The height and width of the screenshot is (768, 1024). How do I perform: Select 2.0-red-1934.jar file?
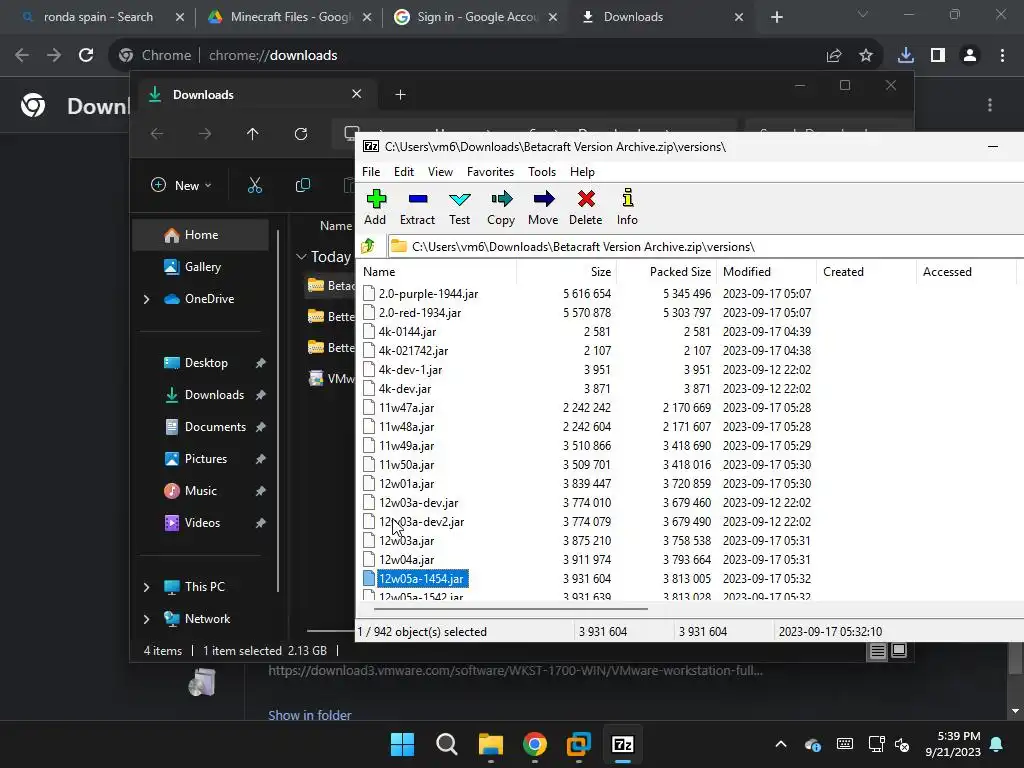point(420,313)
